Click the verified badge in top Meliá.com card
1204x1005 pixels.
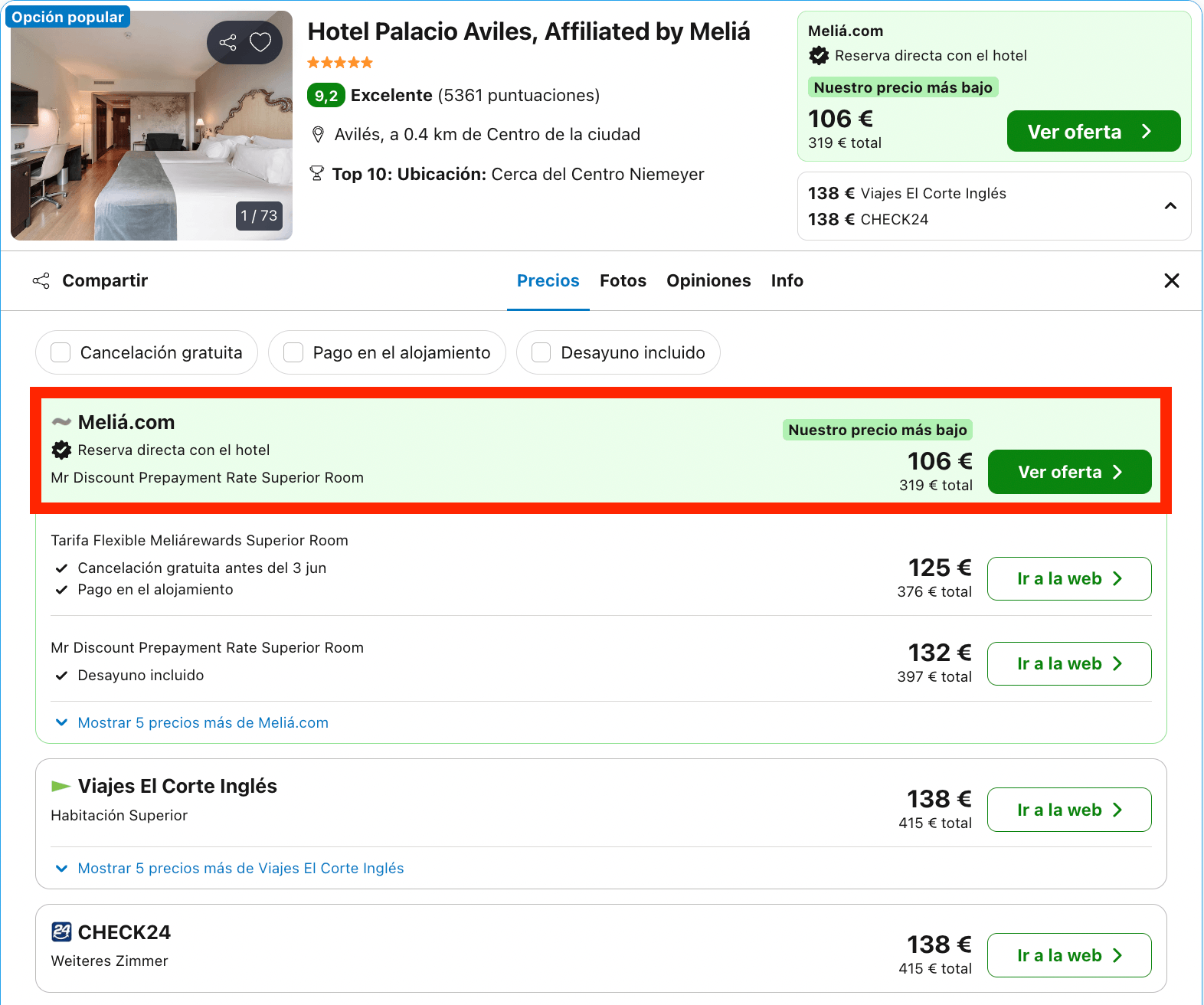click(x=819, y=55)
